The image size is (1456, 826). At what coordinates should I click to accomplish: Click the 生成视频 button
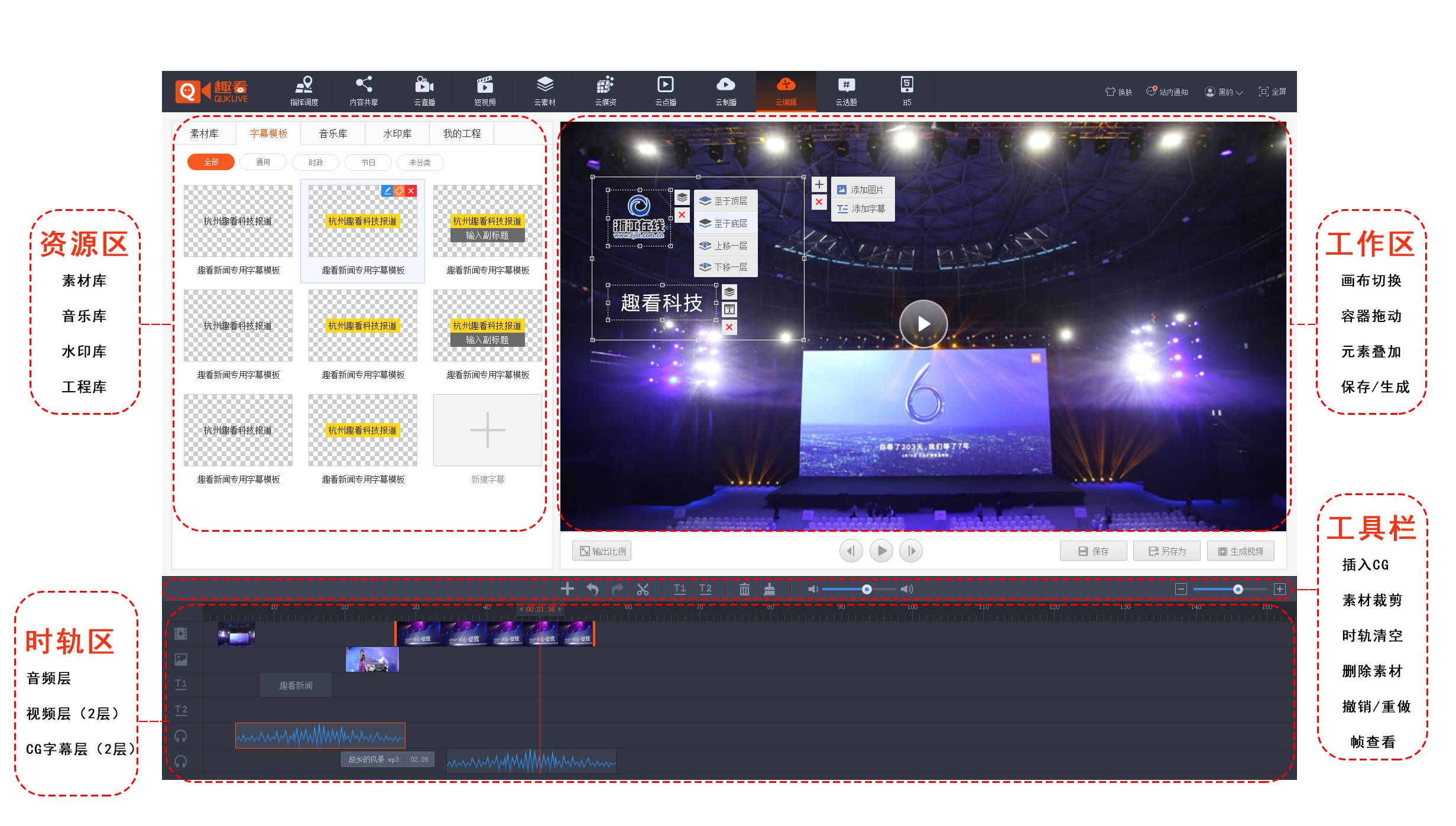point(1240,551)
